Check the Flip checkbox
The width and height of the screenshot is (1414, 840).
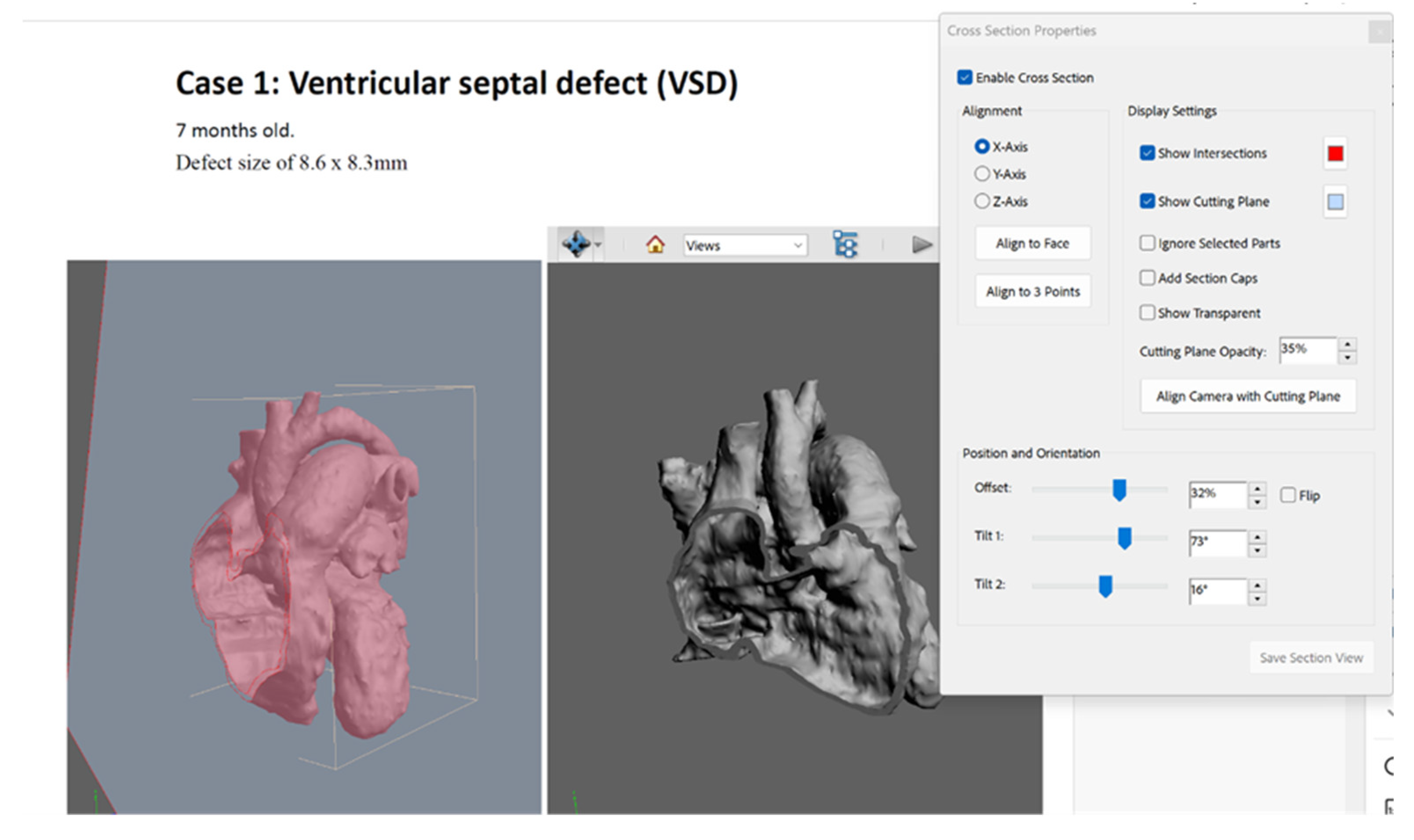1287,495
